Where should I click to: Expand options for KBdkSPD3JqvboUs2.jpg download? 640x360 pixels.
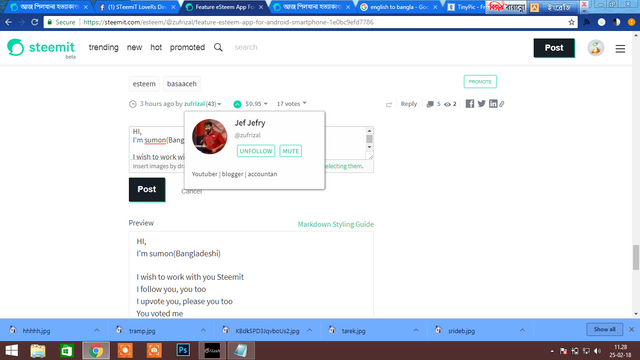point(310,330)
